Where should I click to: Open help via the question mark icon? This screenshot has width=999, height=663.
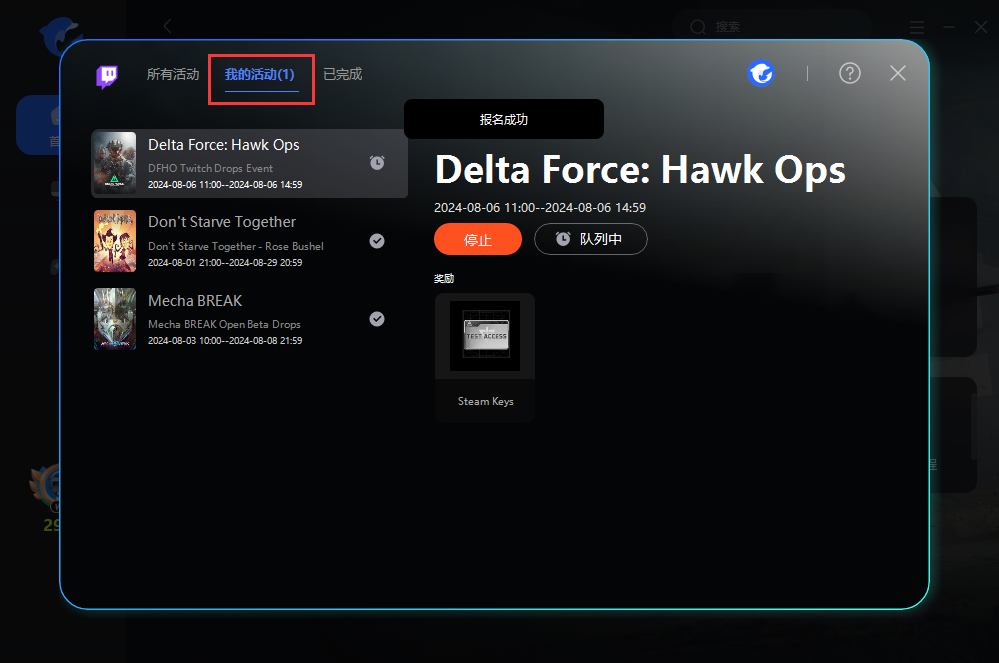tap(850, 73)
